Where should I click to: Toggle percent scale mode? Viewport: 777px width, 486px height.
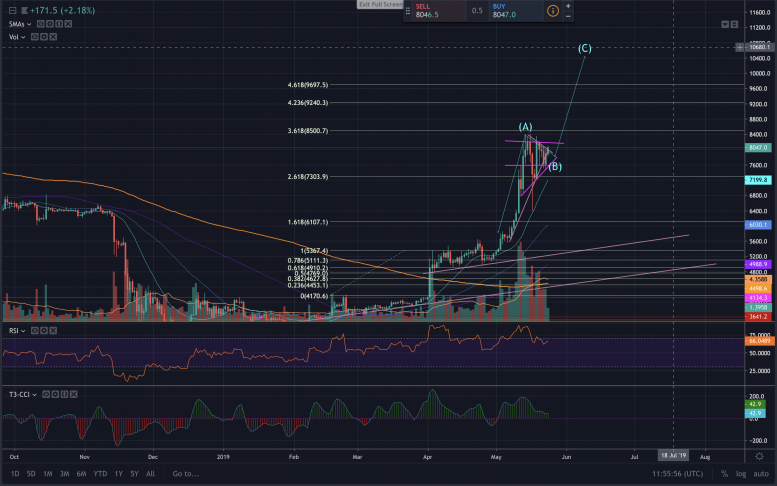click(x=724, y=474)
